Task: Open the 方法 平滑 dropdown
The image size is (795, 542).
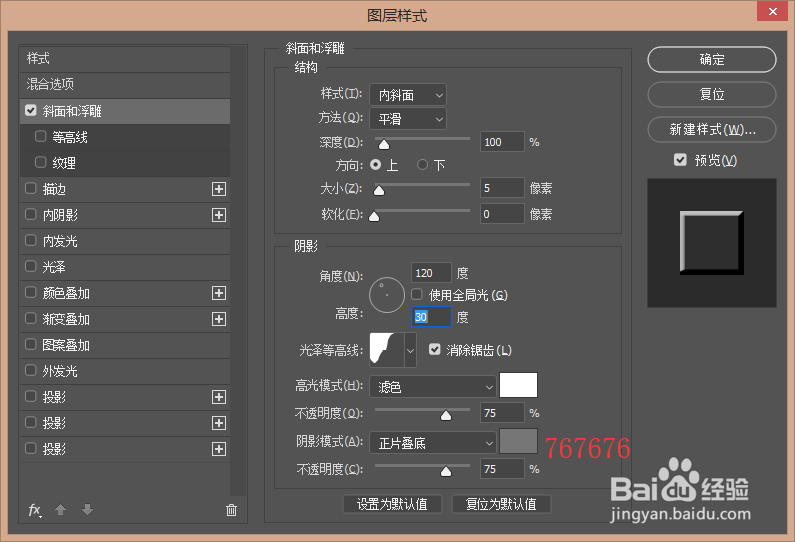Action: (408, 119)
